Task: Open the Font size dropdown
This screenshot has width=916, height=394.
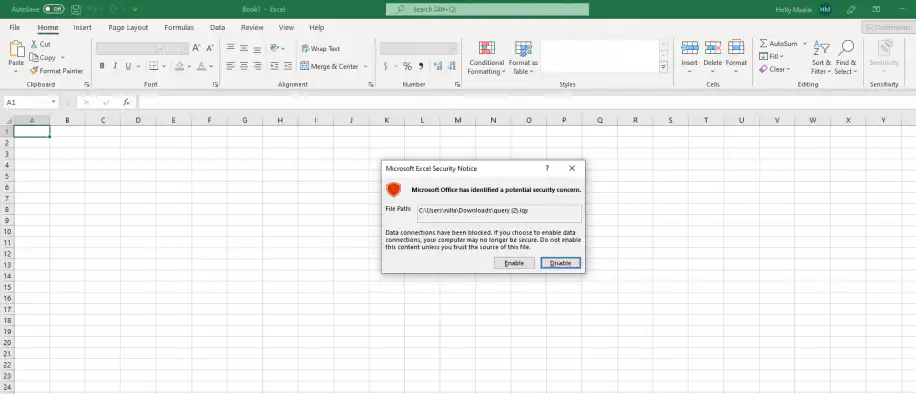Action: (x=185, y=49)
